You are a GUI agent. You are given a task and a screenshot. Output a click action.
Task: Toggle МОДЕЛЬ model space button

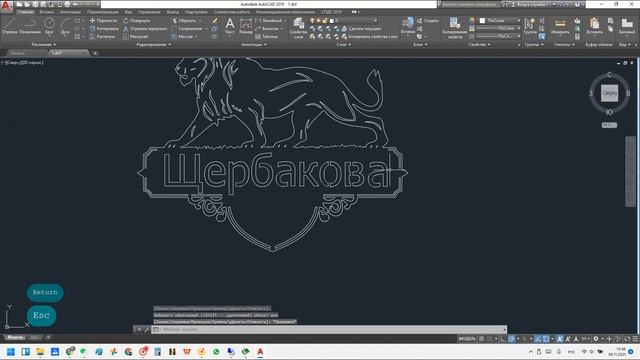[467, 339]
